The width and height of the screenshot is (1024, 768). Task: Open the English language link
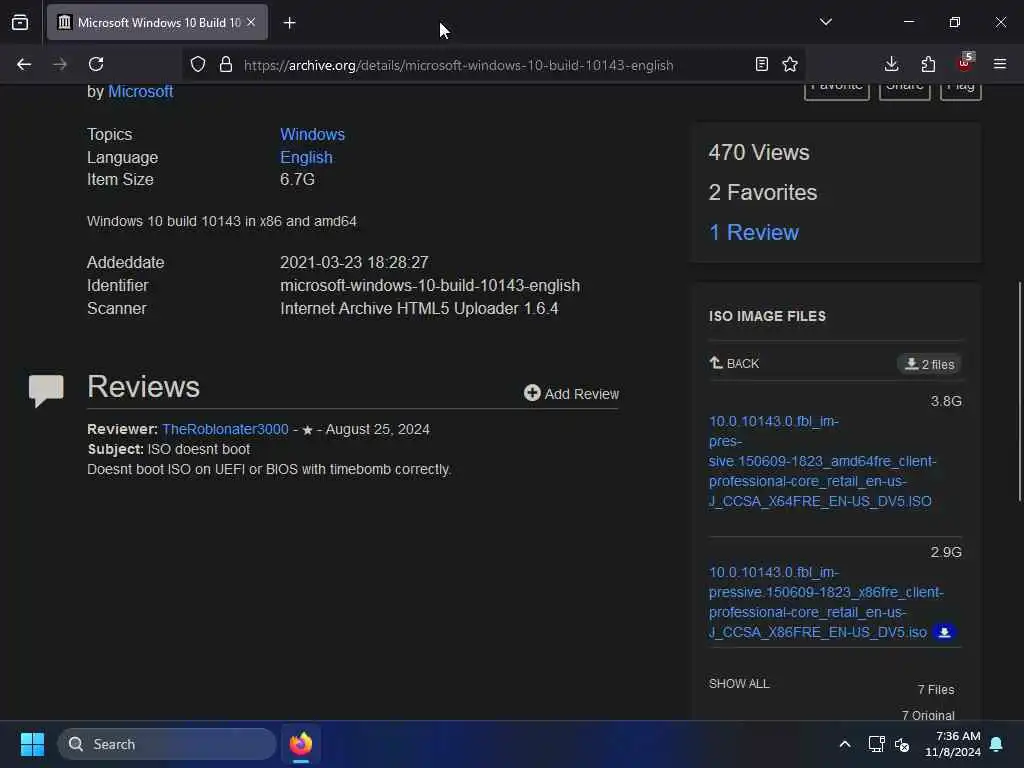306,157
